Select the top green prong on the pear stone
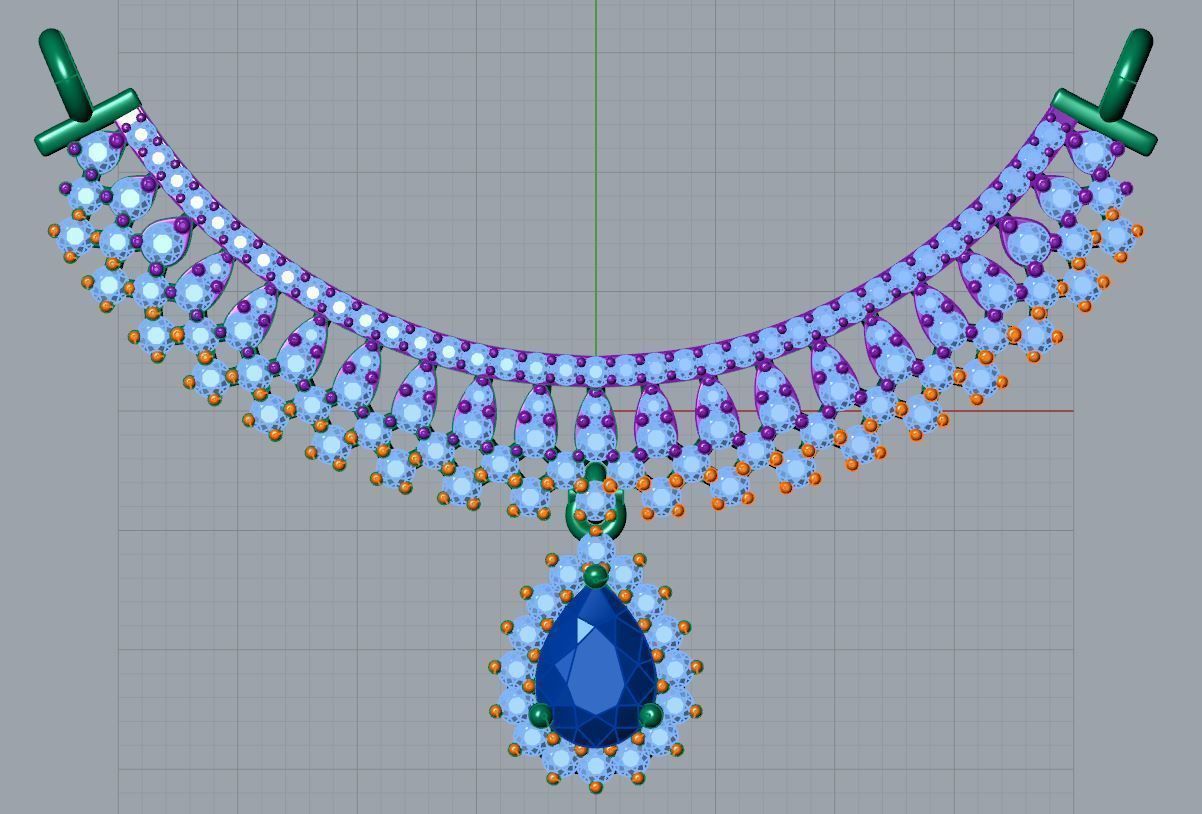Screen dimensions: 1202x814 click(x=595, y=576)
